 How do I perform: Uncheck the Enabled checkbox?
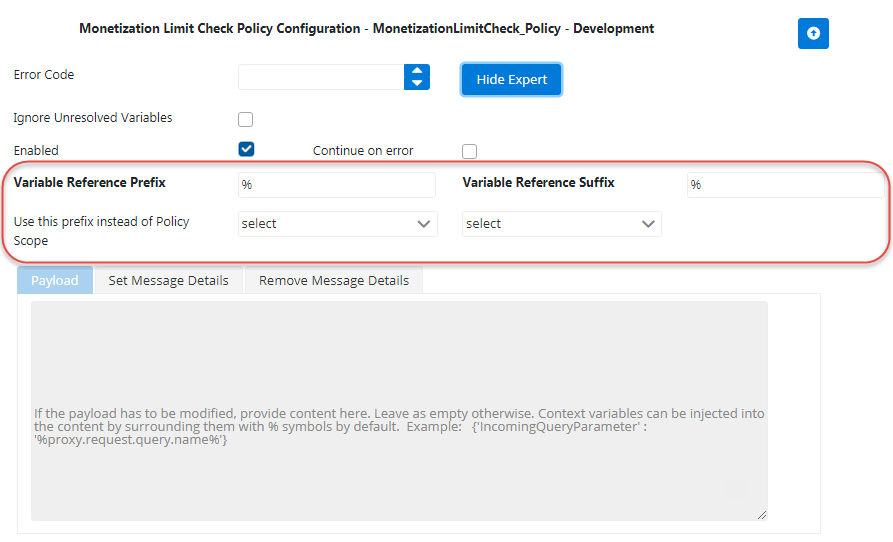point(246,149)
